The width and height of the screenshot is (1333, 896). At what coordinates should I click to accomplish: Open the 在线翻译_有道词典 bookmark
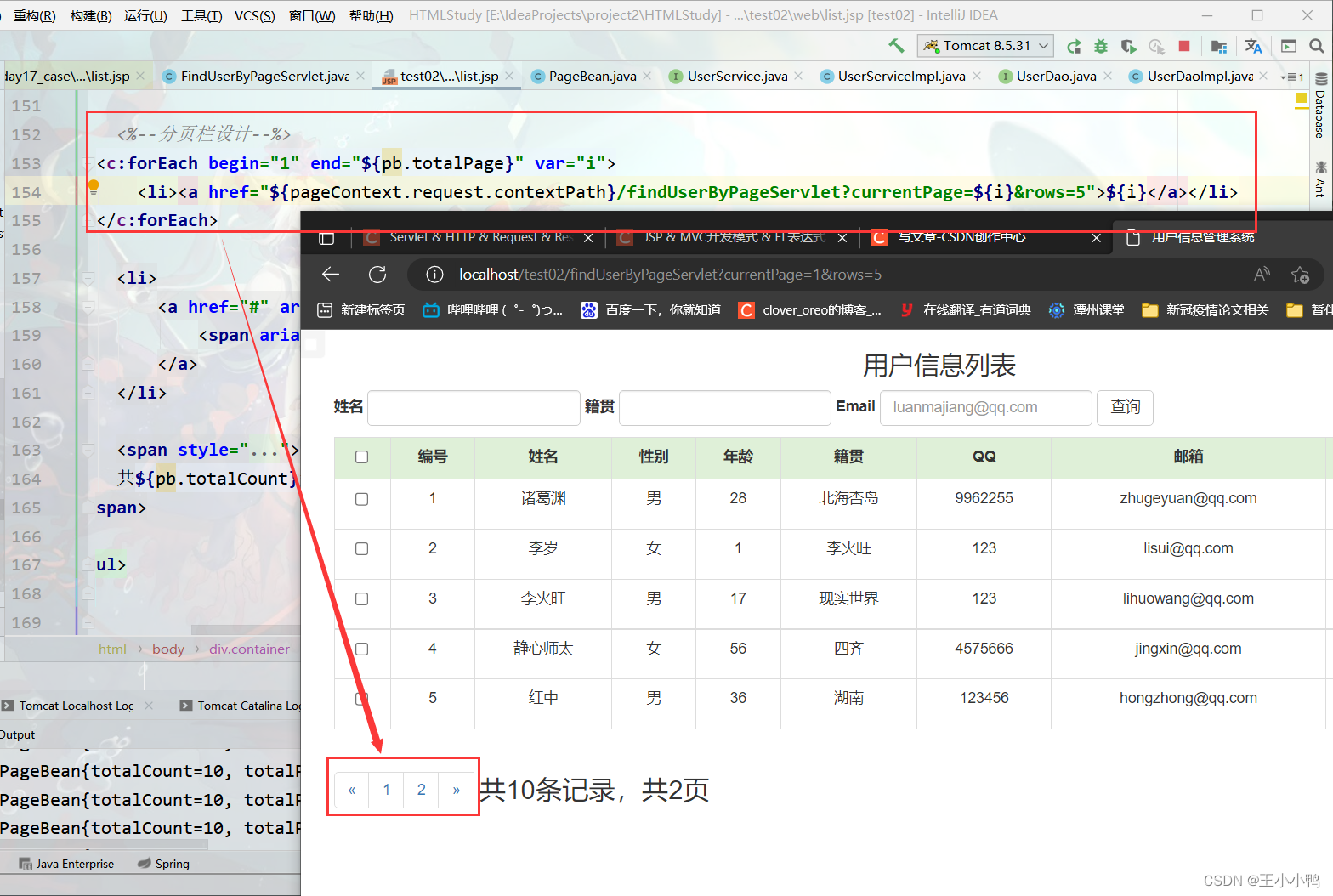click(966, 310)
